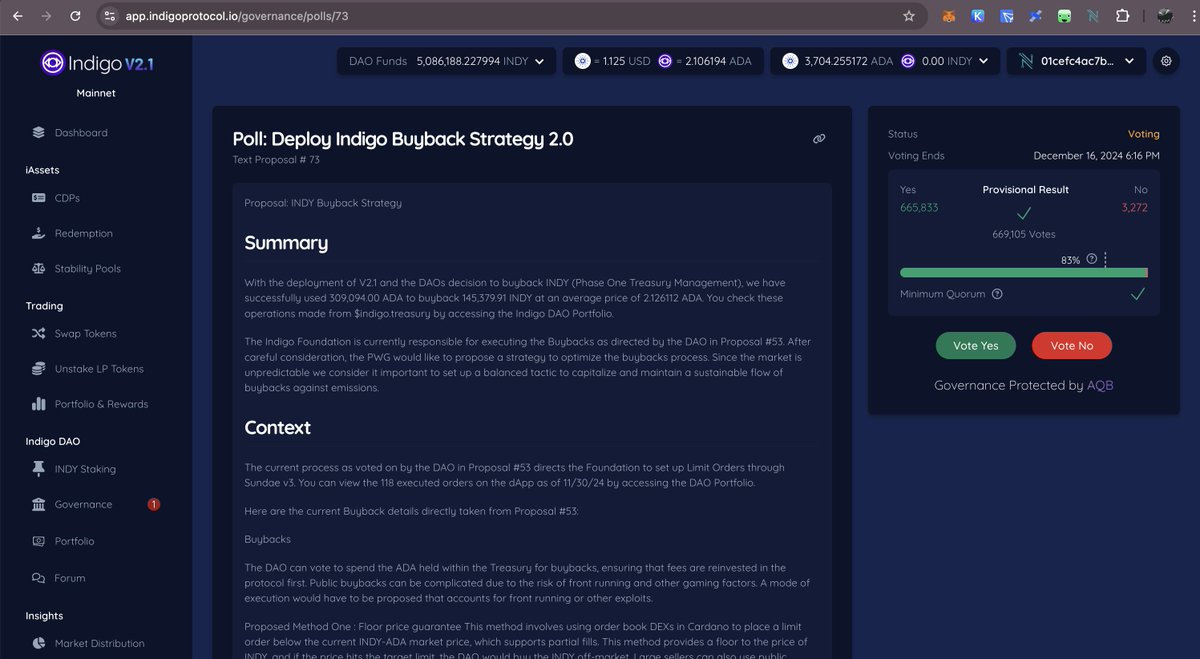Screen dimensions: 1200x659
Task: Open the Redemption page
Action: pyautogui.click(x=83, y=233)
